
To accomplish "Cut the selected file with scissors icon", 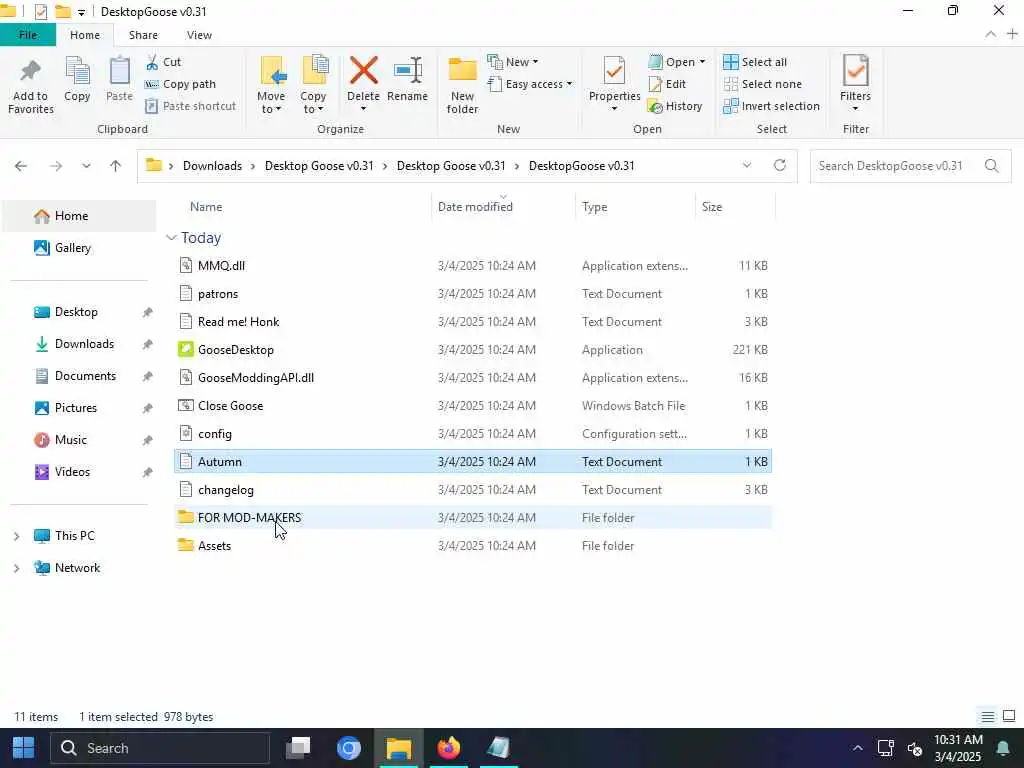I will (x=152, y=62).
